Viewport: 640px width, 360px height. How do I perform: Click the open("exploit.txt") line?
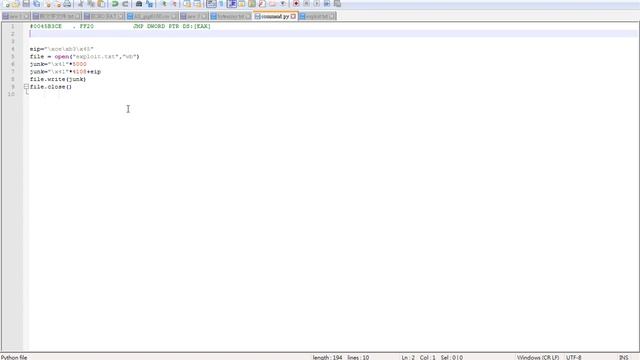pos(84,56)
